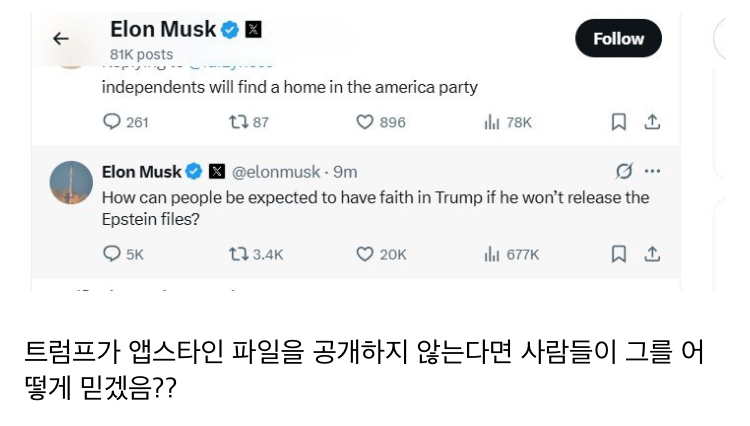Click the back arrow in header
This screenshot has height=426, width=750.
click(61, 39)
